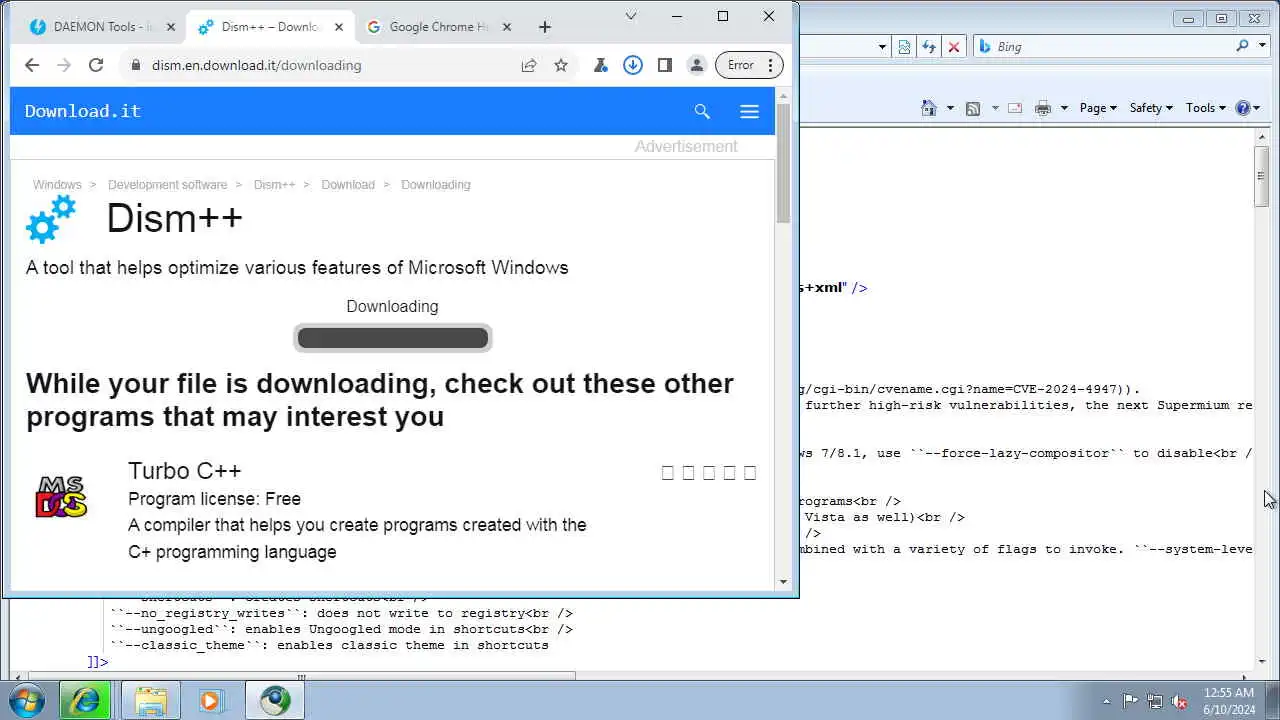The width and height of the screenshot is (1280, 720).
Task: Refresh the page in Internet Explorer
Action: click(x=929, y=46)
